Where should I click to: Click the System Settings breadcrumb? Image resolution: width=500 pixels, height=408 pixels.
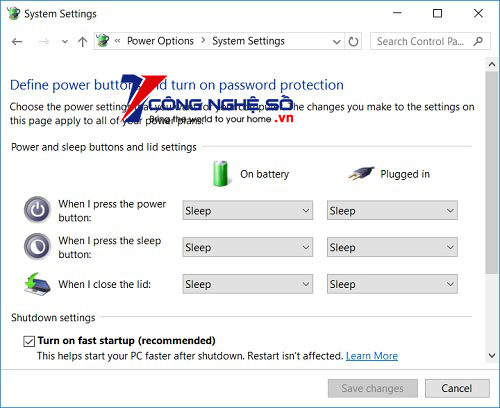tap(248, 41)
